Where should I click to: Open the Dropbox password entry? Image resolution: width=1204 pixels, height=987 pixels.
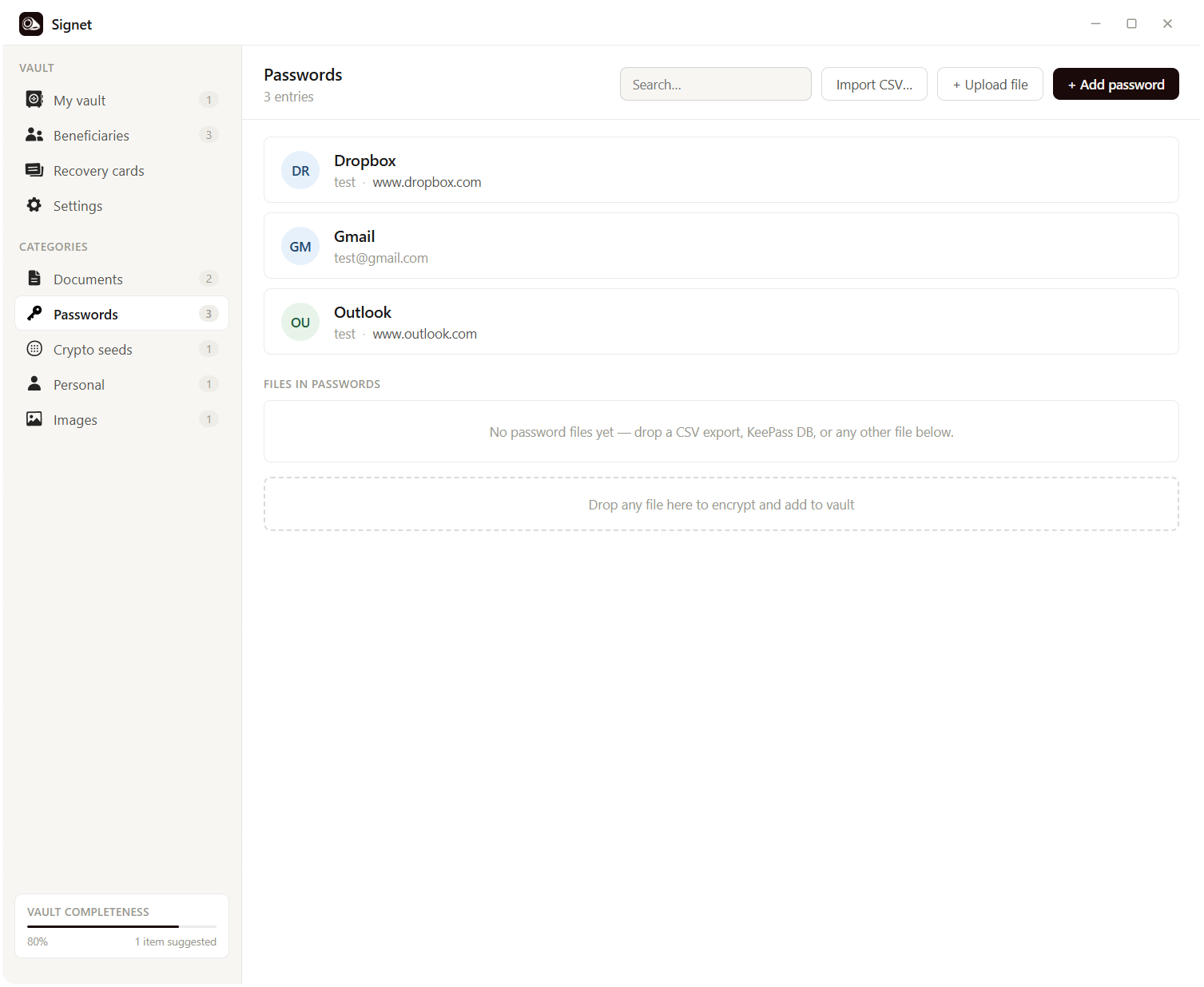pos(721,170)
